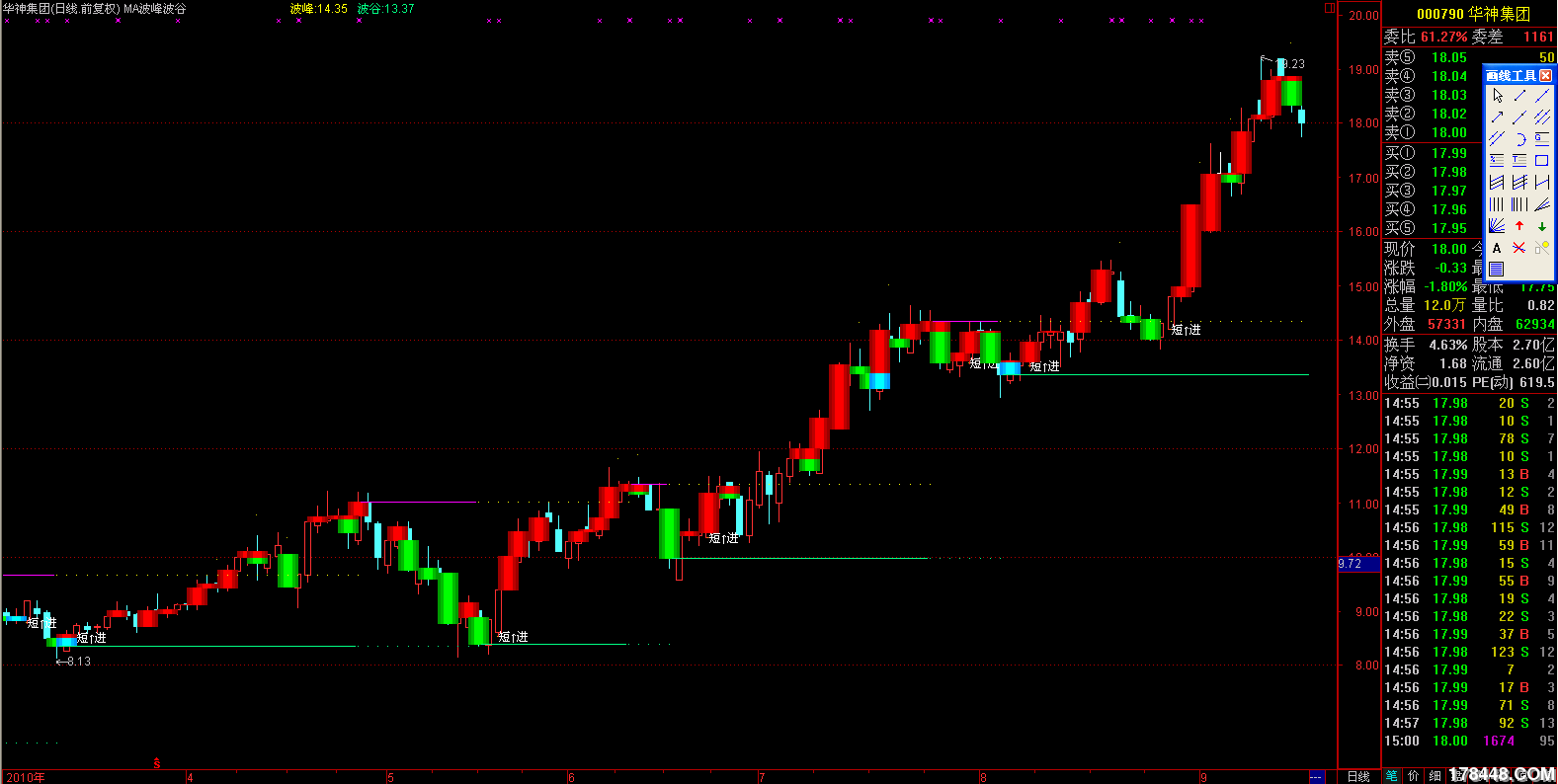The width and height of the screenshot is (1558, 784).
Task: Select the arrow pointer drawing tool
Action: pos(1497,96)
